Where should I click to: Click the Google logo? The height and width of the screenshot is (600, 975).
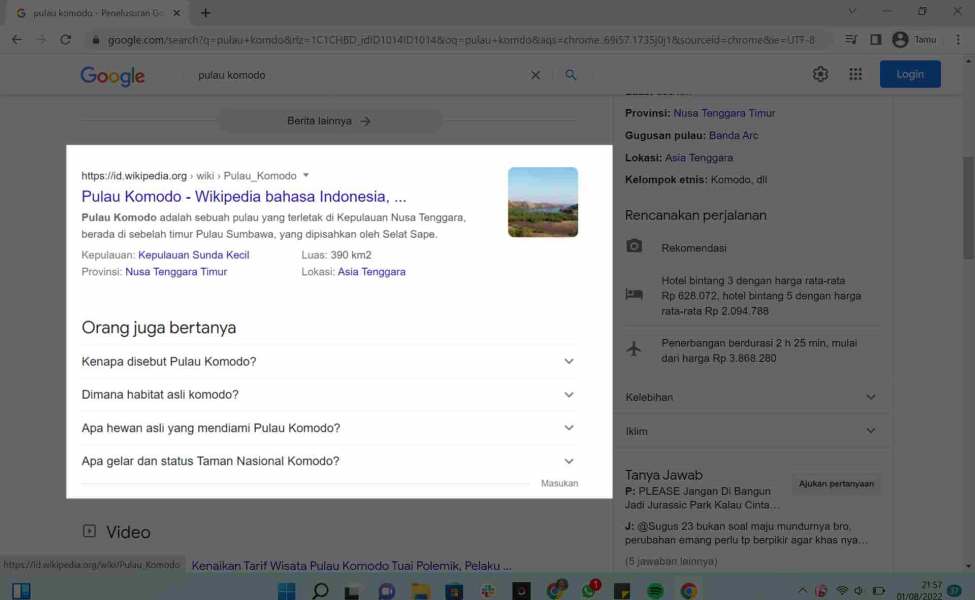coord(113,75)
